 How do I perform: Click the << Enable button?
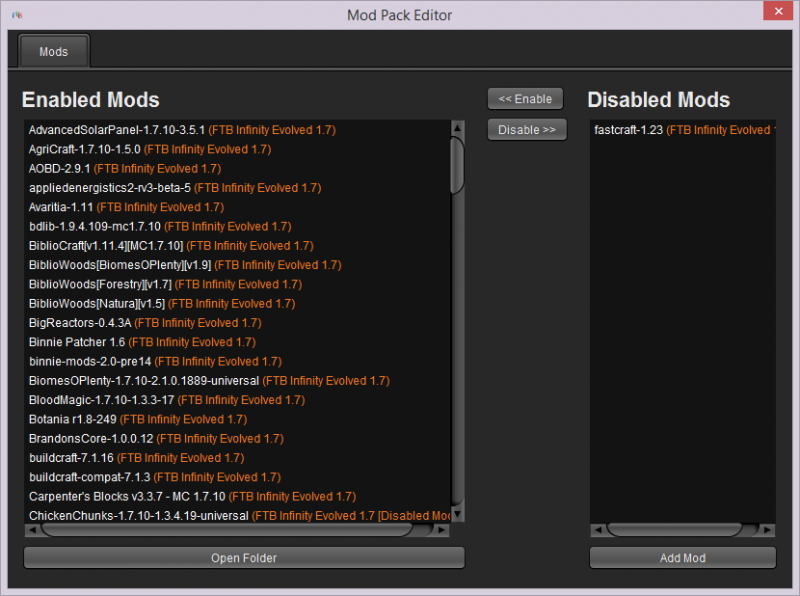coord(525,98)
